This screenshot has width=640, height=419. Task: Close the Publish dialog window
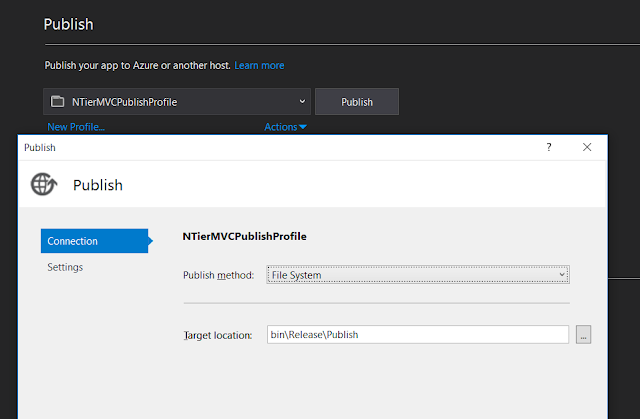[x=587, y=147]
